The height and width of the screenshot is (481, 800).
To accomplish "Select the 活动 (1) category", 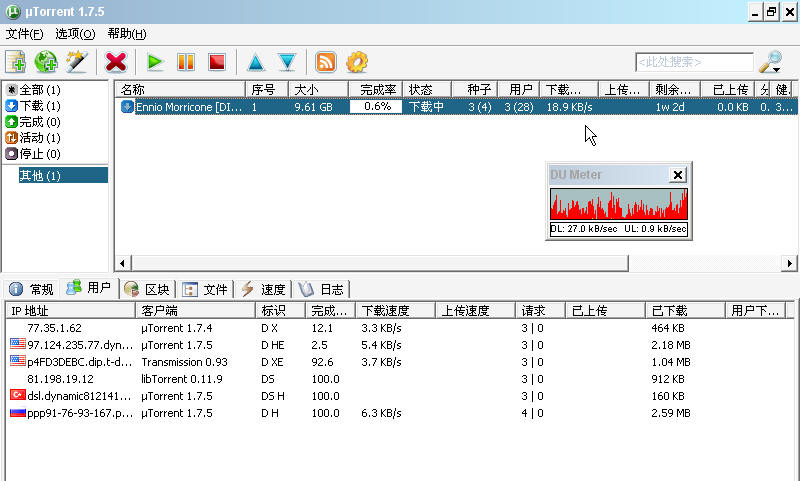I will (33, 138).
